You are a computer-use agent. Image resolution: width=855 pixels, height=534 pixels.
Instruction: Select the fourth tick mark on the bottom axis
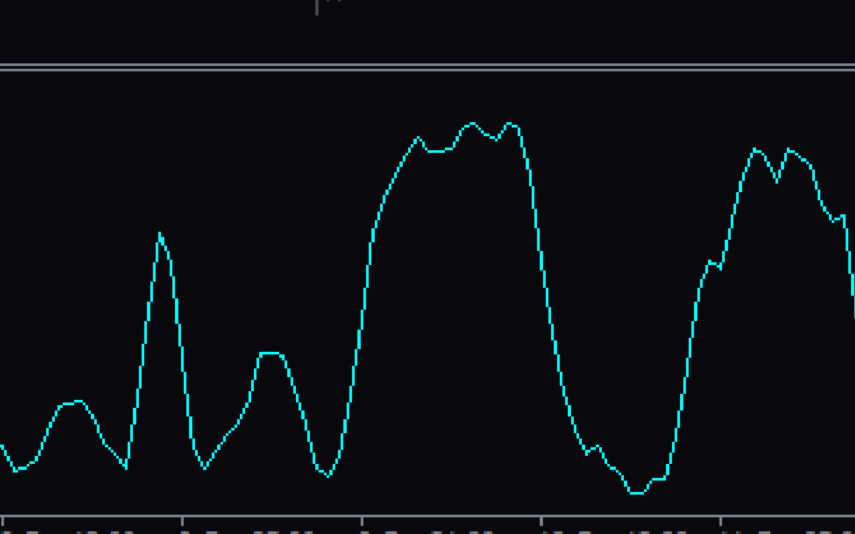coord(541,521)
